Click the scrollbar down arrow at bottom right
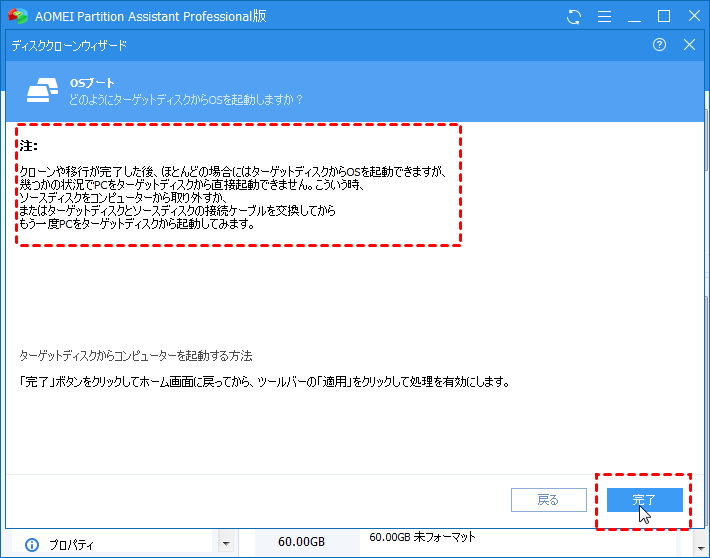Viewport: 710px width, 558px height. [x=701, y=548]
